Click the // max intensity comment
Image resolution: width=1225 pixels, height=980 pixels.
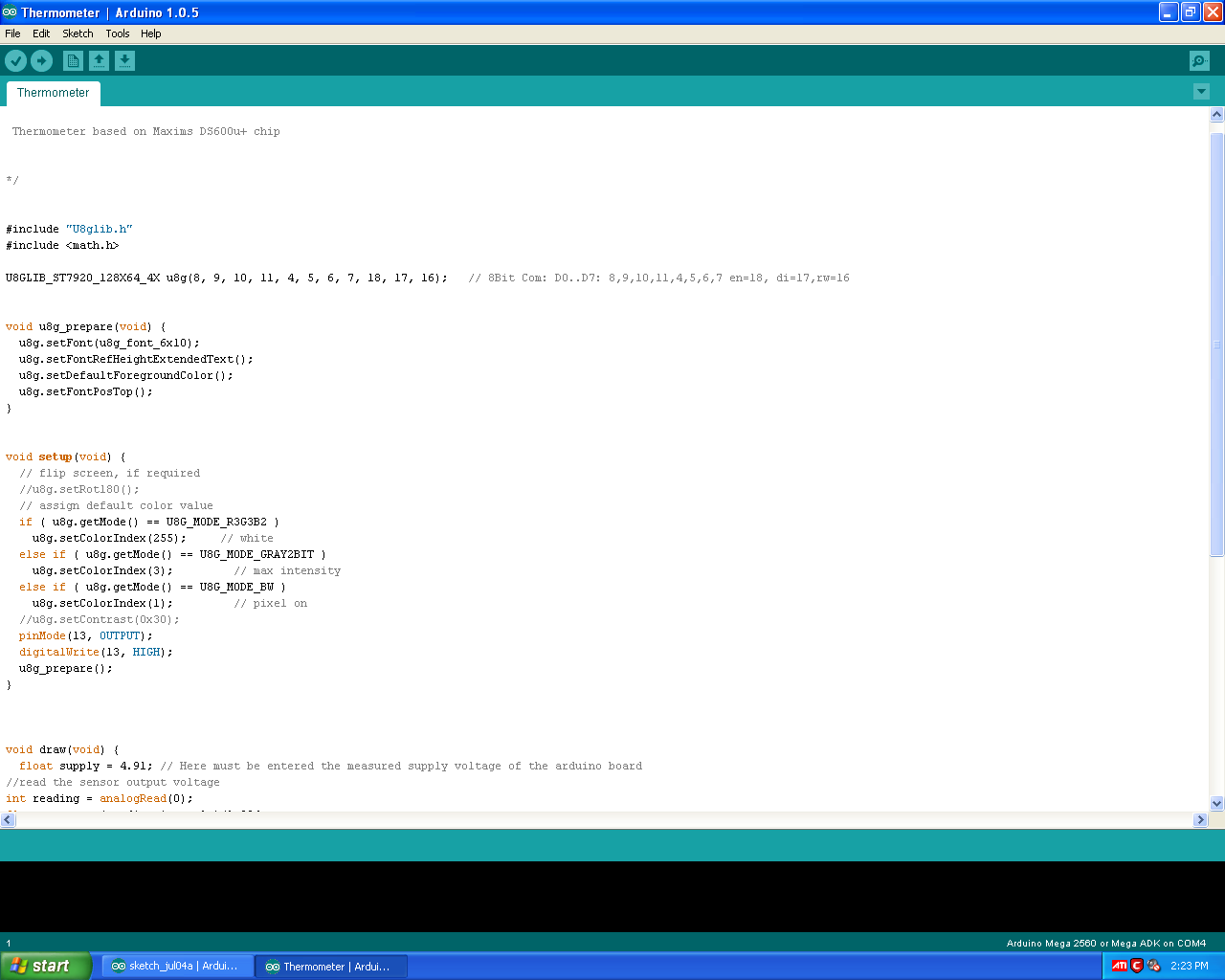(287, 571)
